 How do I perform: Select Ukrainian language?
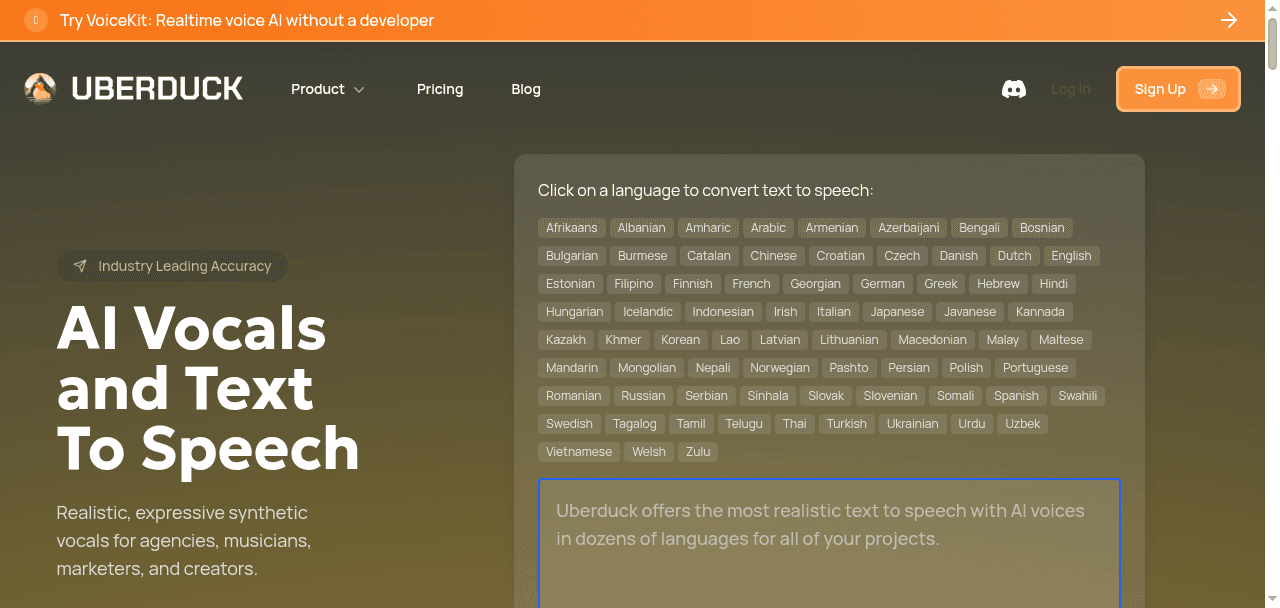[x=913, y=424]
